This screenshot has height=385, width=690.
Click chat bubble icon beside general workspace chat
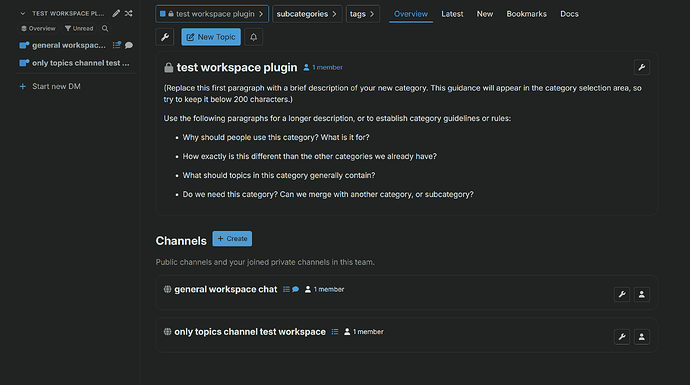[x=296, y=289]
